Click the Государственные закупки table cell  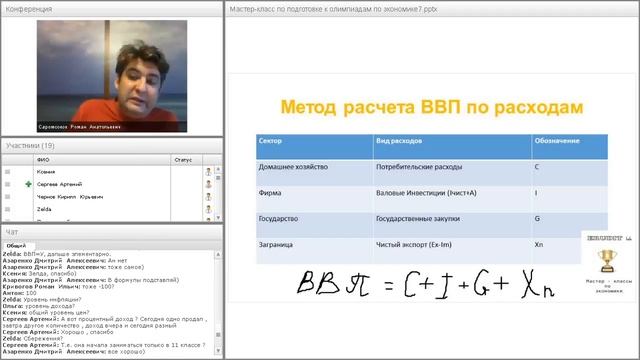(452, 224)
